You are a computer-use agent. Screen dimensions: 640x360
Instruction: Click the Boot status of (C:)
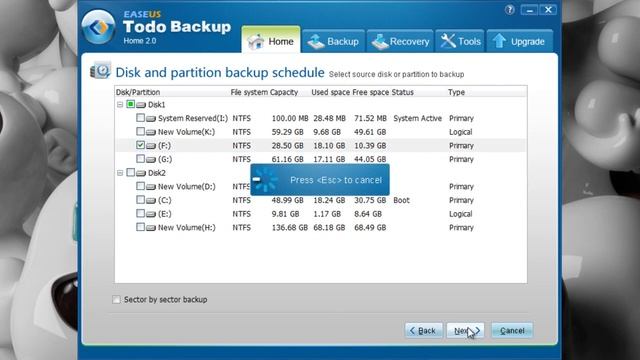pos(402,200)
